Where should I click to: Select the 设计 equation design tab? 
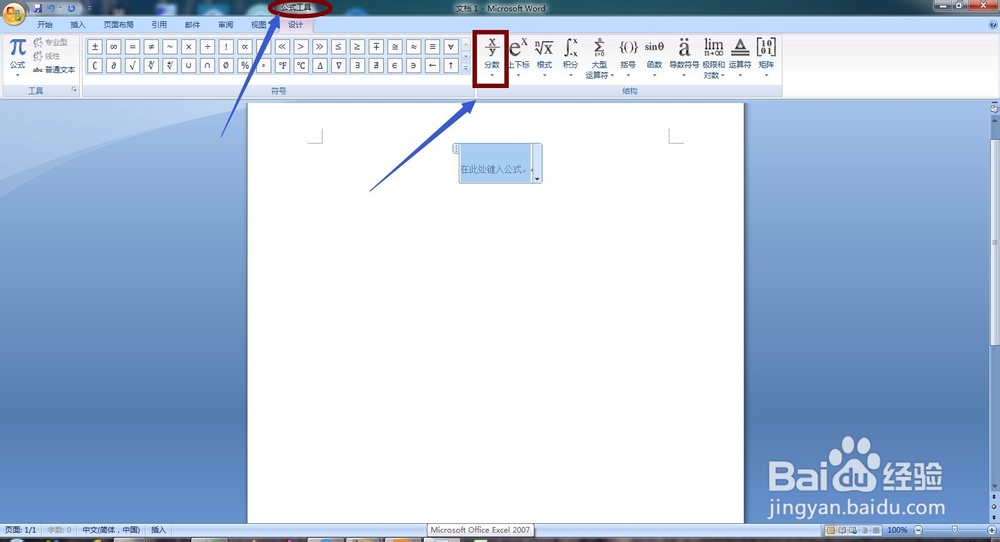(x=295, y=25)
